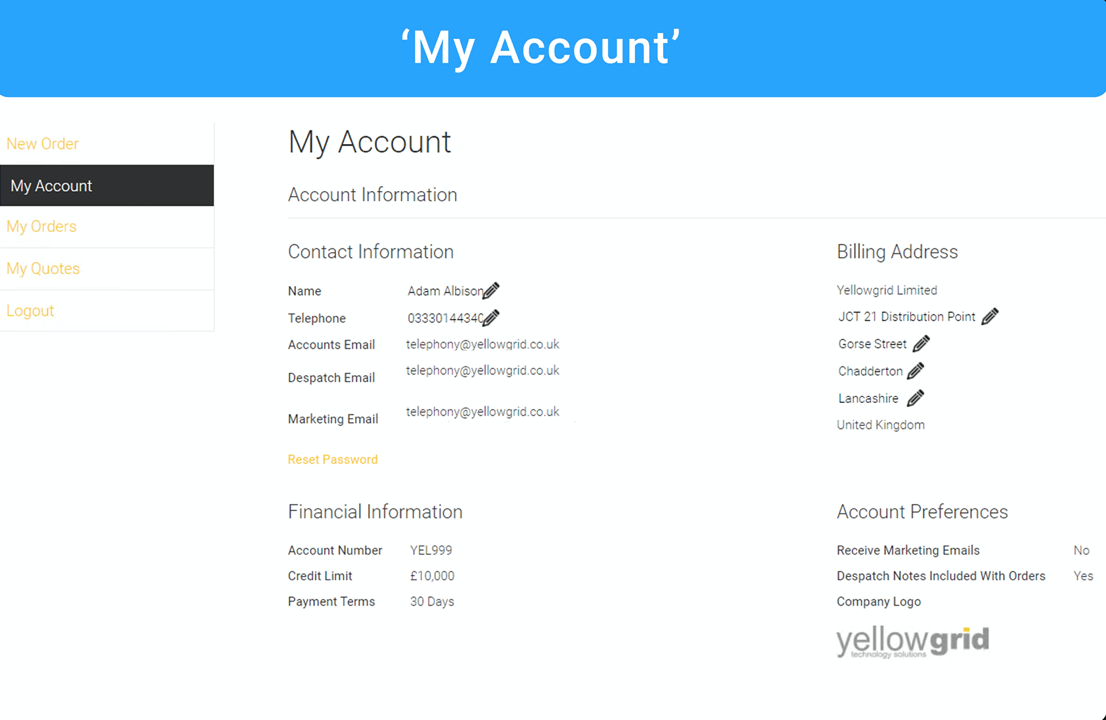Click the Reset Password link
Image resolution: width=1106 pixels, height=720 pixels.
pos(333,459)
